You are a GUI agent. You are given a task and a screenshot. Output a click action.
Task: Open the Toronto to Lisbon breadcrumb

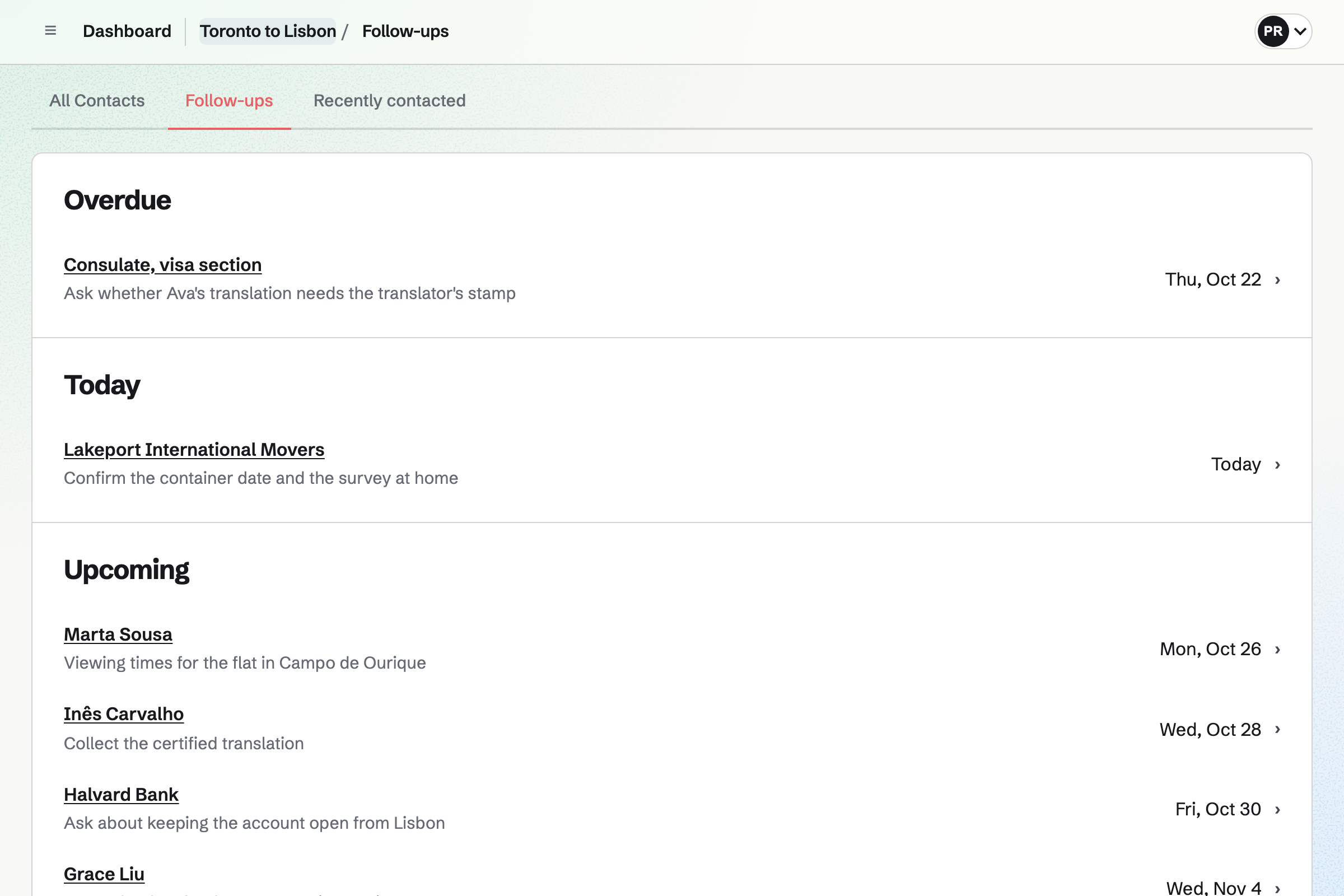[x=268, y=31]
